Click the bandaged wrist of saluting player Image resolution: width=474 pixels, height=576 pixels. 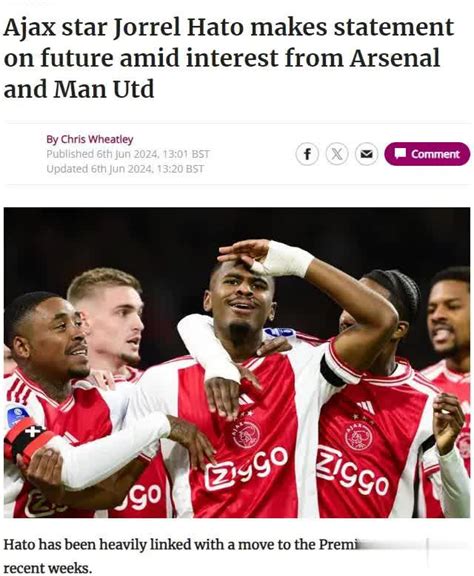[288, 259]
